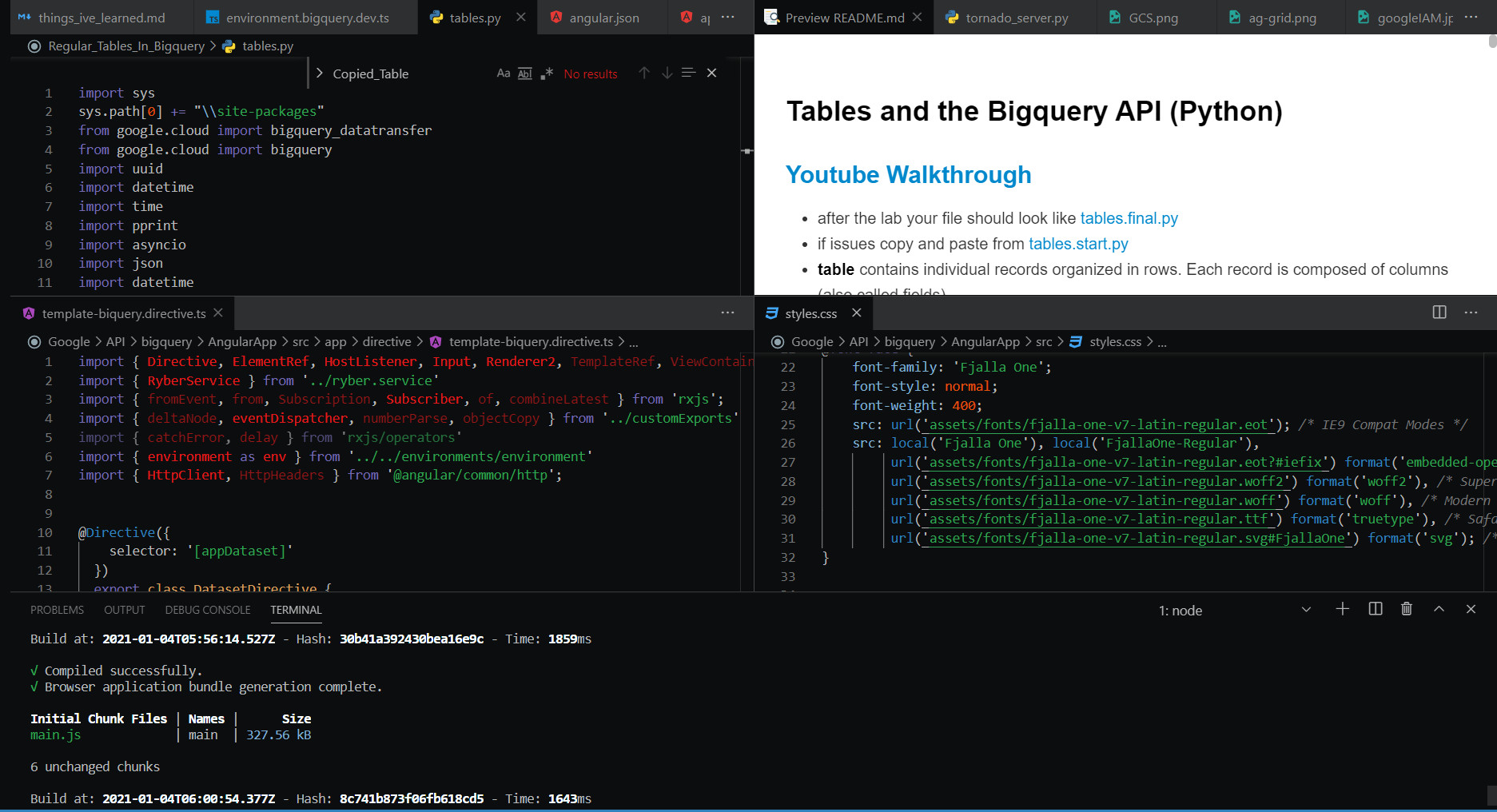Image resolution: width=1497 pixels, height=812 pixels.
Task: Toggle Match Whole Word in find widget
Action: click(x=524, y=74)
